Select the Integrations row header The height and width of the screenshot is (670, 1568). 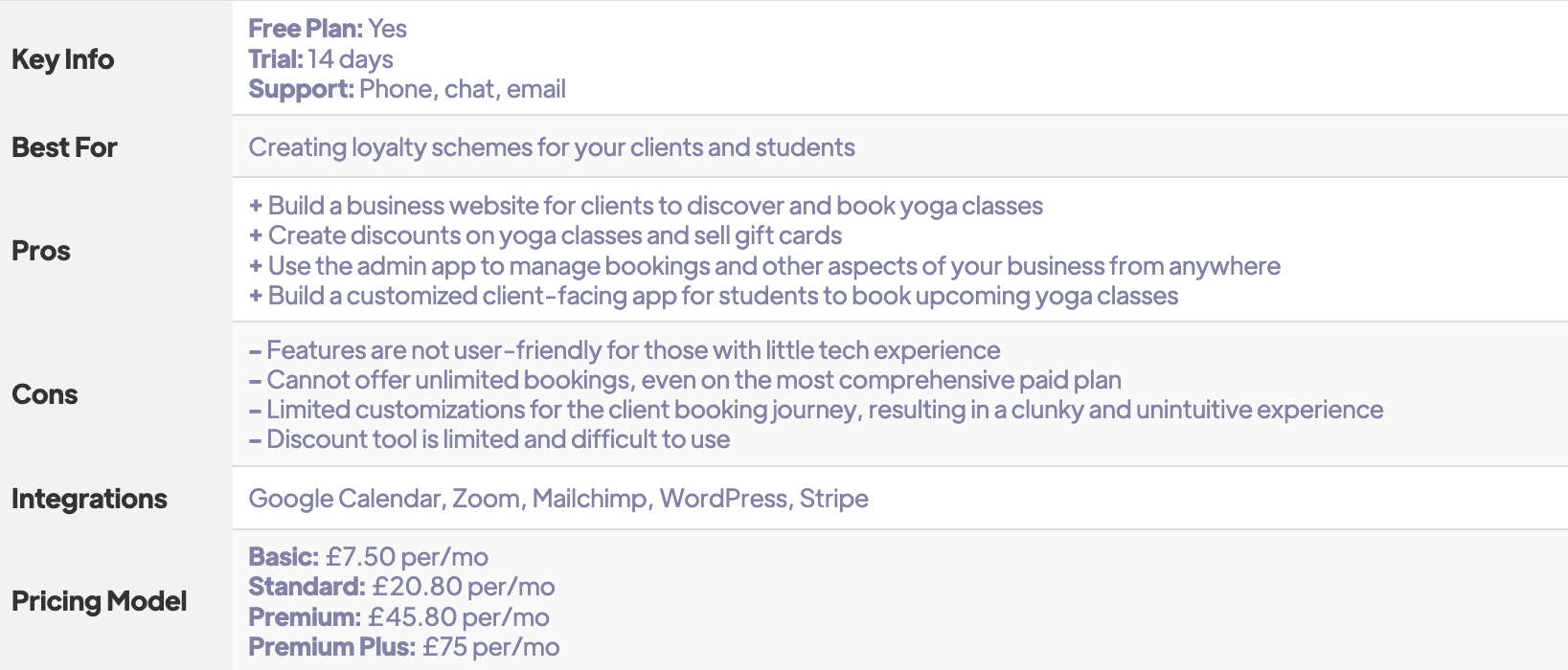(89, 499)
